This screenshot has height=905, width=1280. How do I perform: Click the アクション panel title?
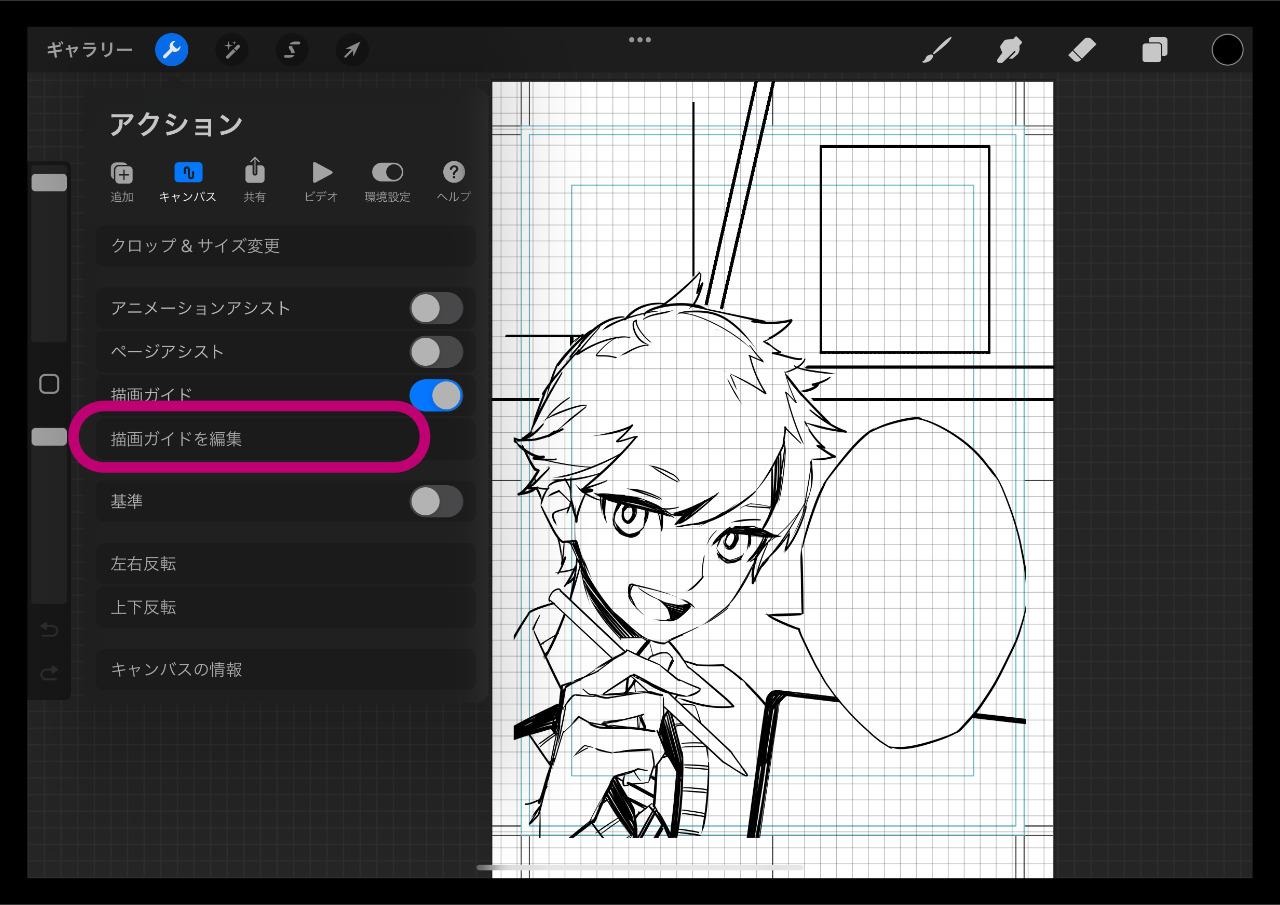coord(176,124)
